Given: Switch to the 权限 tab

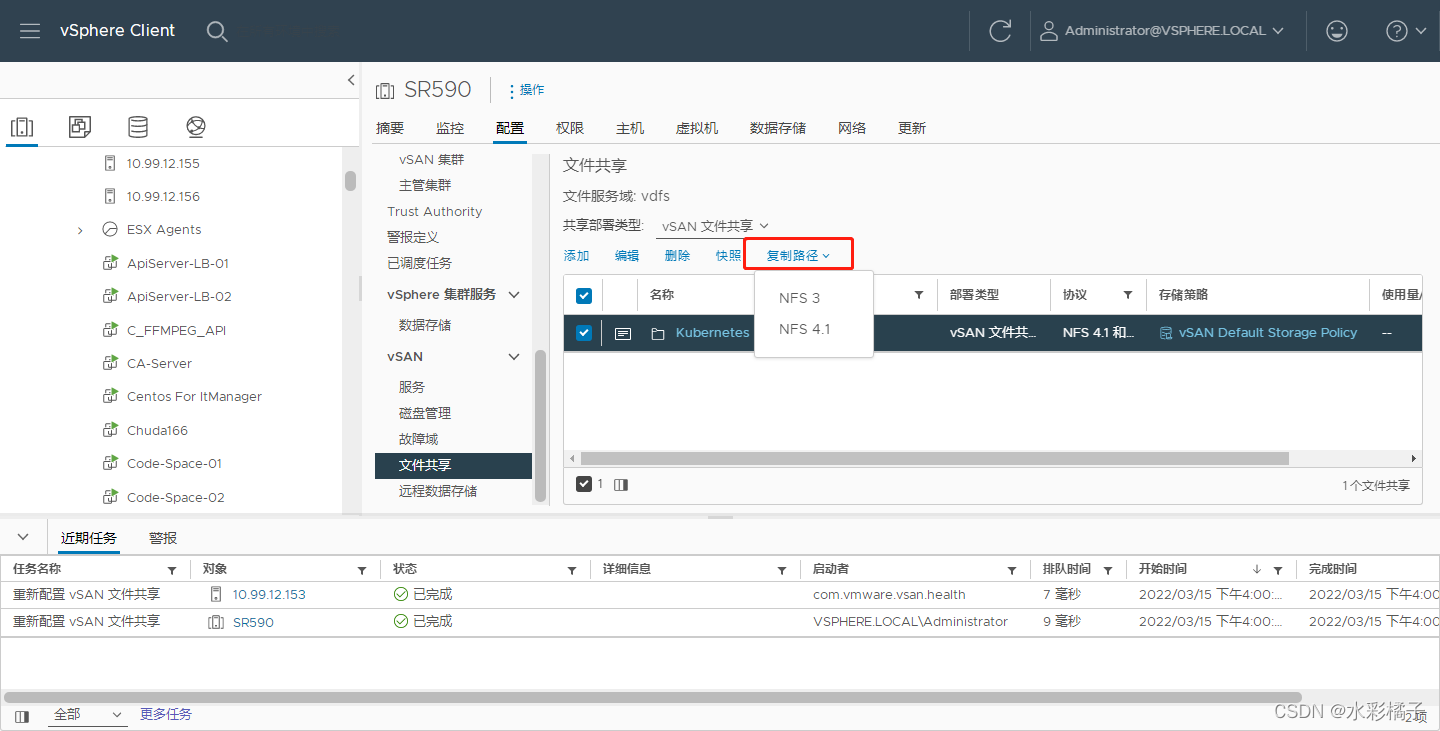Looking at the screenshot, I should click(570, 128).
